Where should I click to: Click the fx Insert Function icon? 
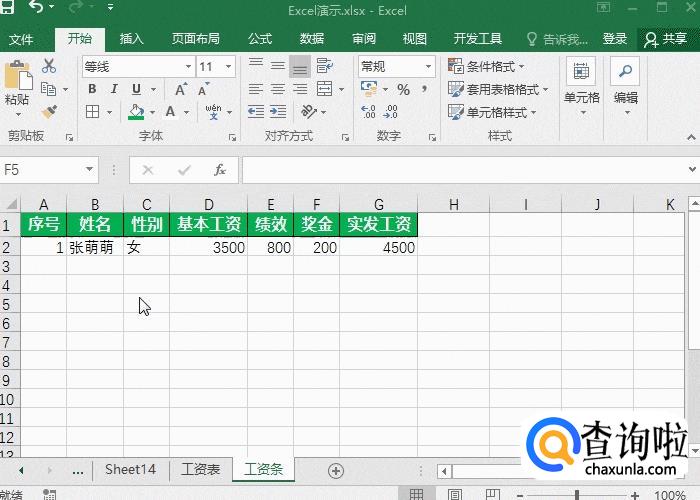coord(220,170)
